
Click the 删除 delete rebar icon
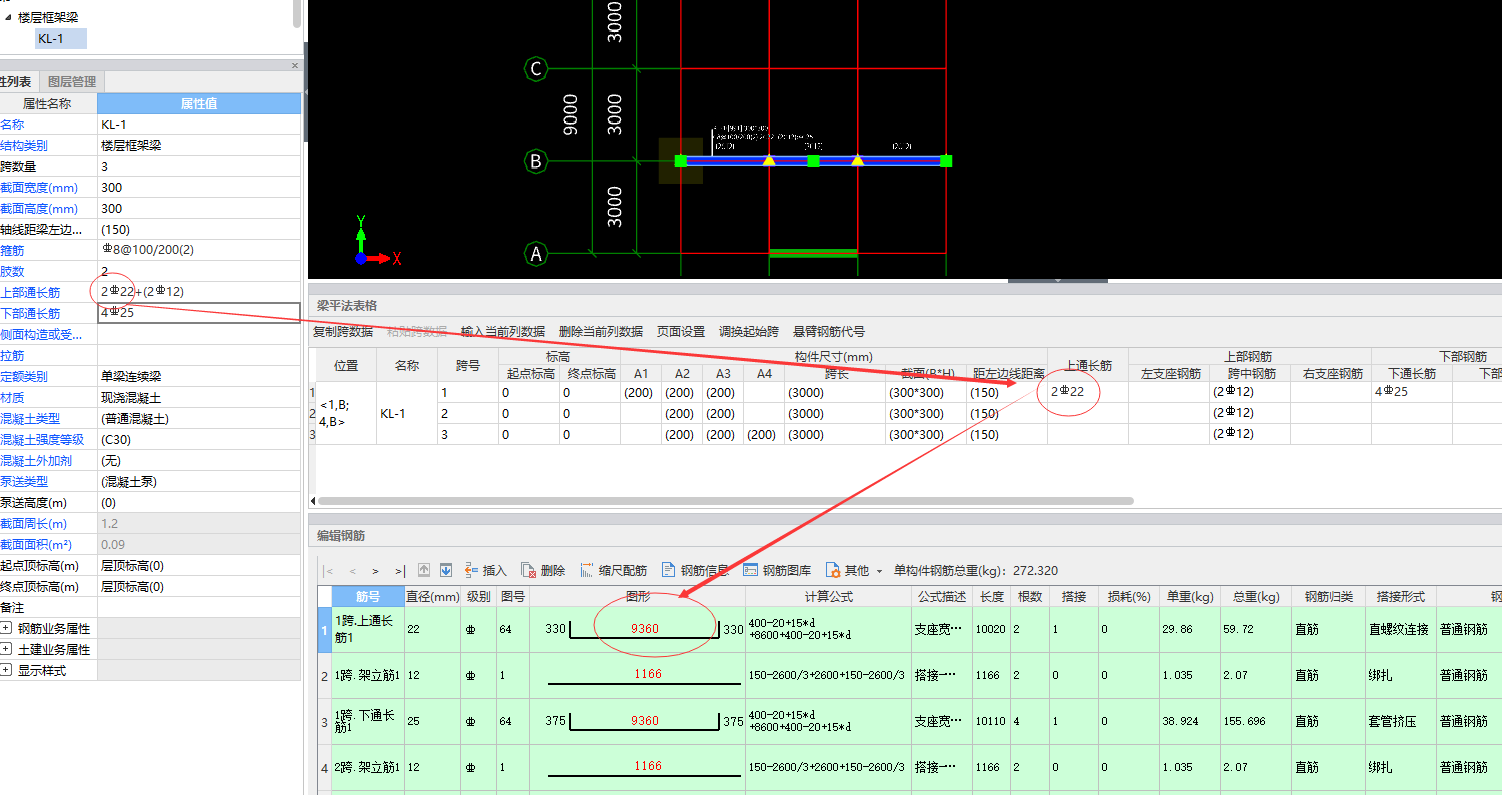coord(529,570)
